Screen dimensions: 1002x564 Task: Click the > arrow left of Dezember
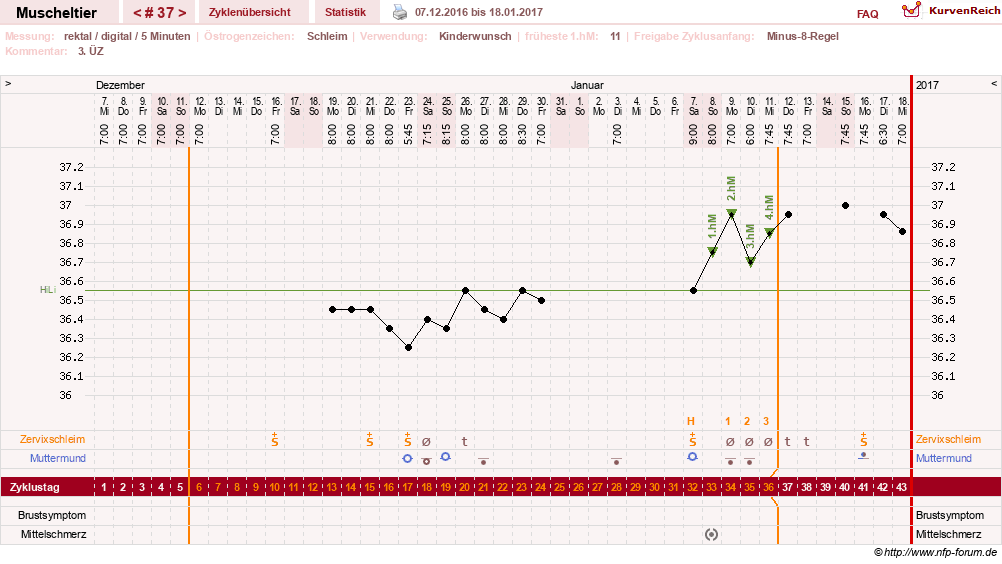pos(8,84)
